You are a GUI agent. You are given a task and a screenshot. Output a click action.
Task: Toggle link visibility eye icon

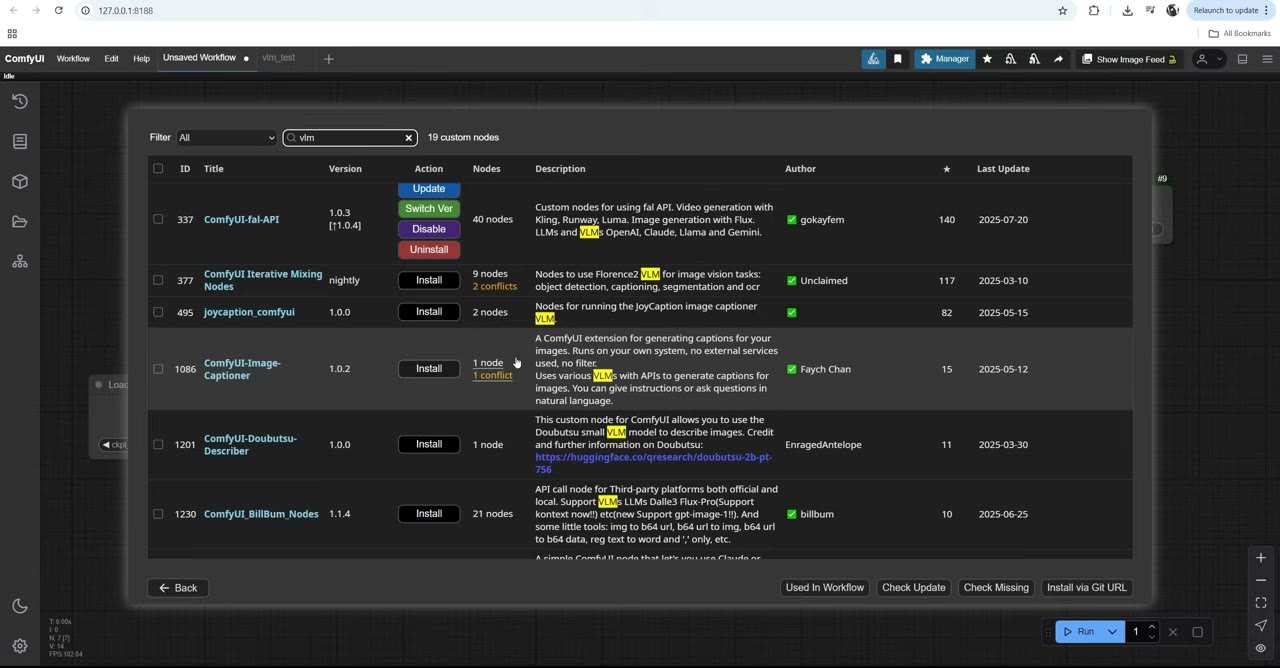tap(1261, 648)
